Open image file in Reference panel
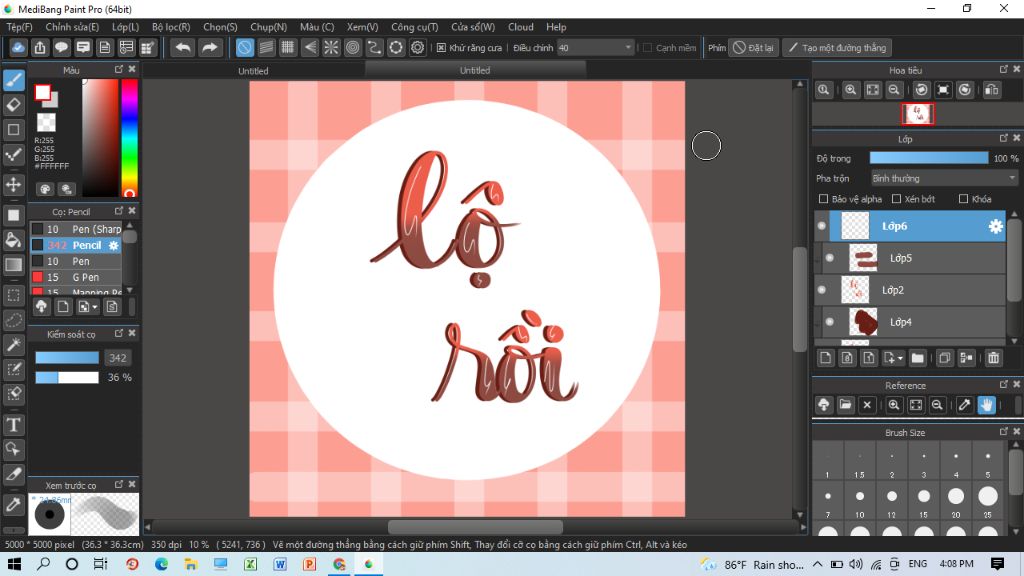Image resolution: width=1024 pixels, height=576 pixels. click(845, 405)
